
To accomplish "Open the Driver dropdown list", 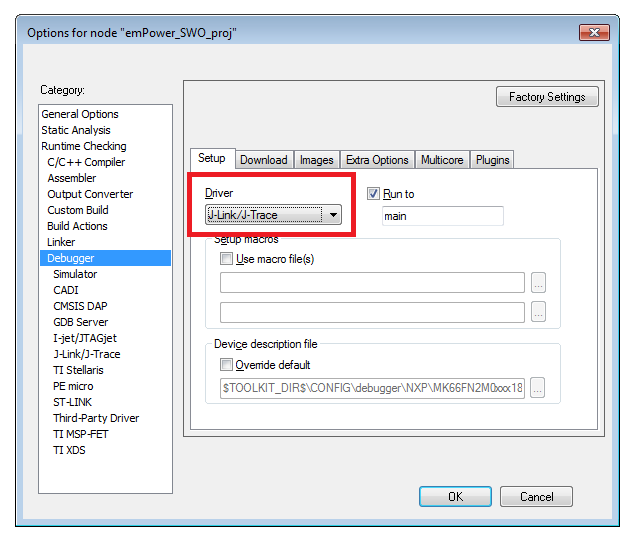I will pyautogui.click(x=333, y=215).
